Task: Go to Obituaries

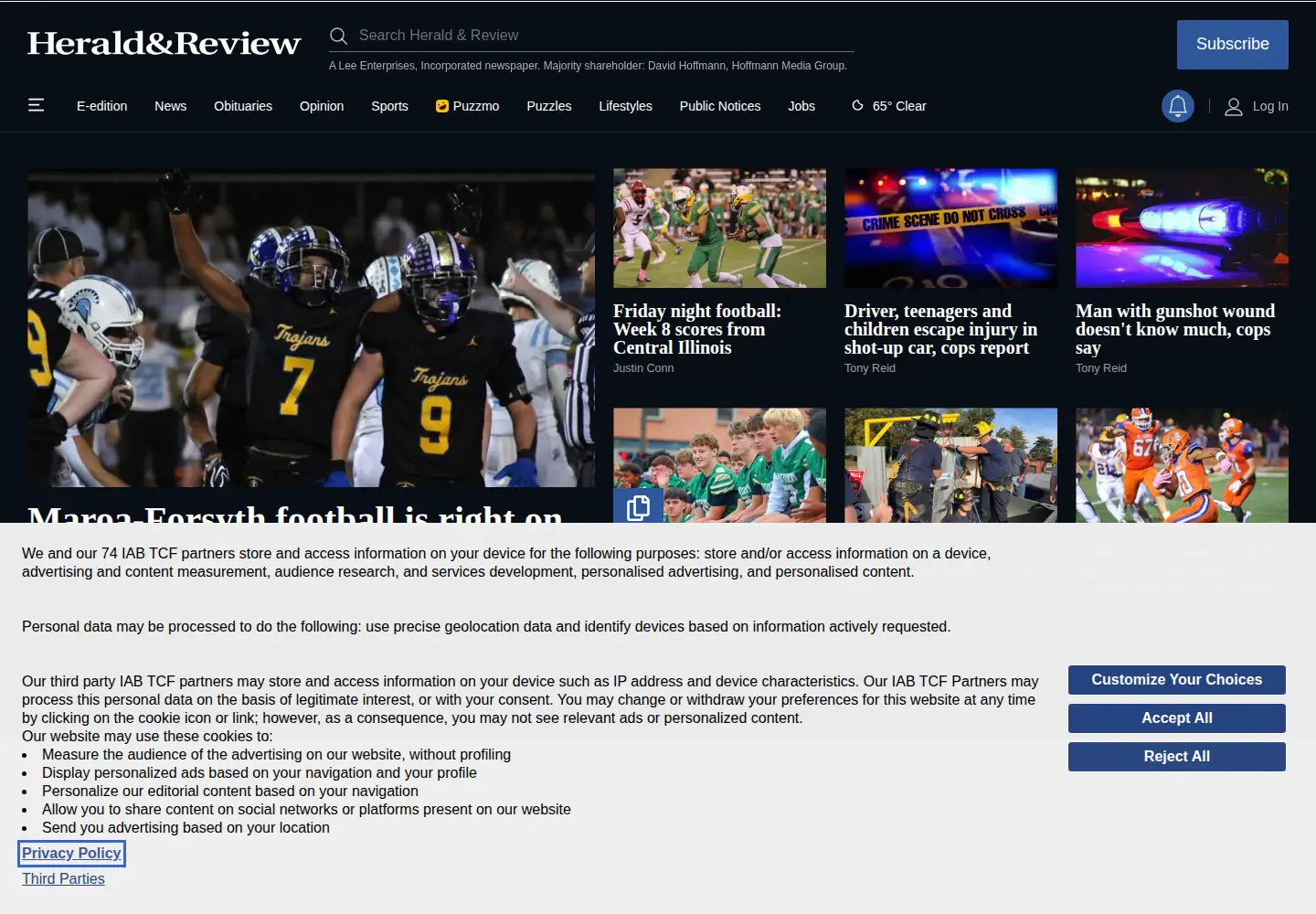Action: coord(243,106)
